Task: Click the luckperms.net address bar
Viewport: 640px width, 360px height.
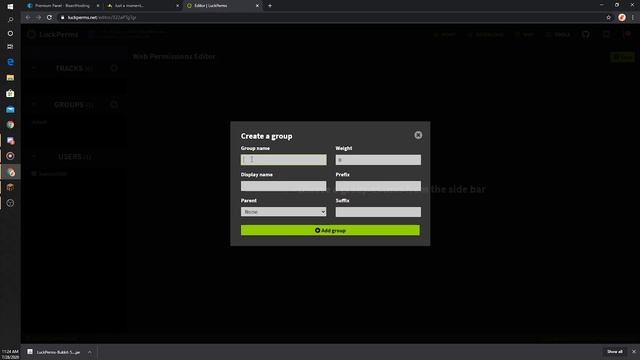Action: coord(331,18)
